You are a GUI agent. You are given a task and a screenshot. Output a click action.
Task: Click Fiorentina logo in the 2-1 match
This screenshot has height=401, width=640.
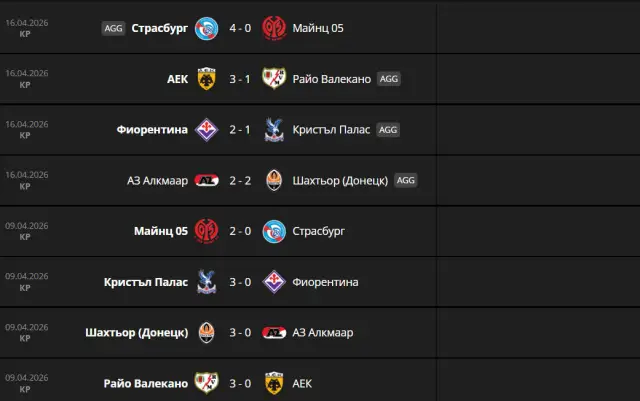(x=207, y=130)
